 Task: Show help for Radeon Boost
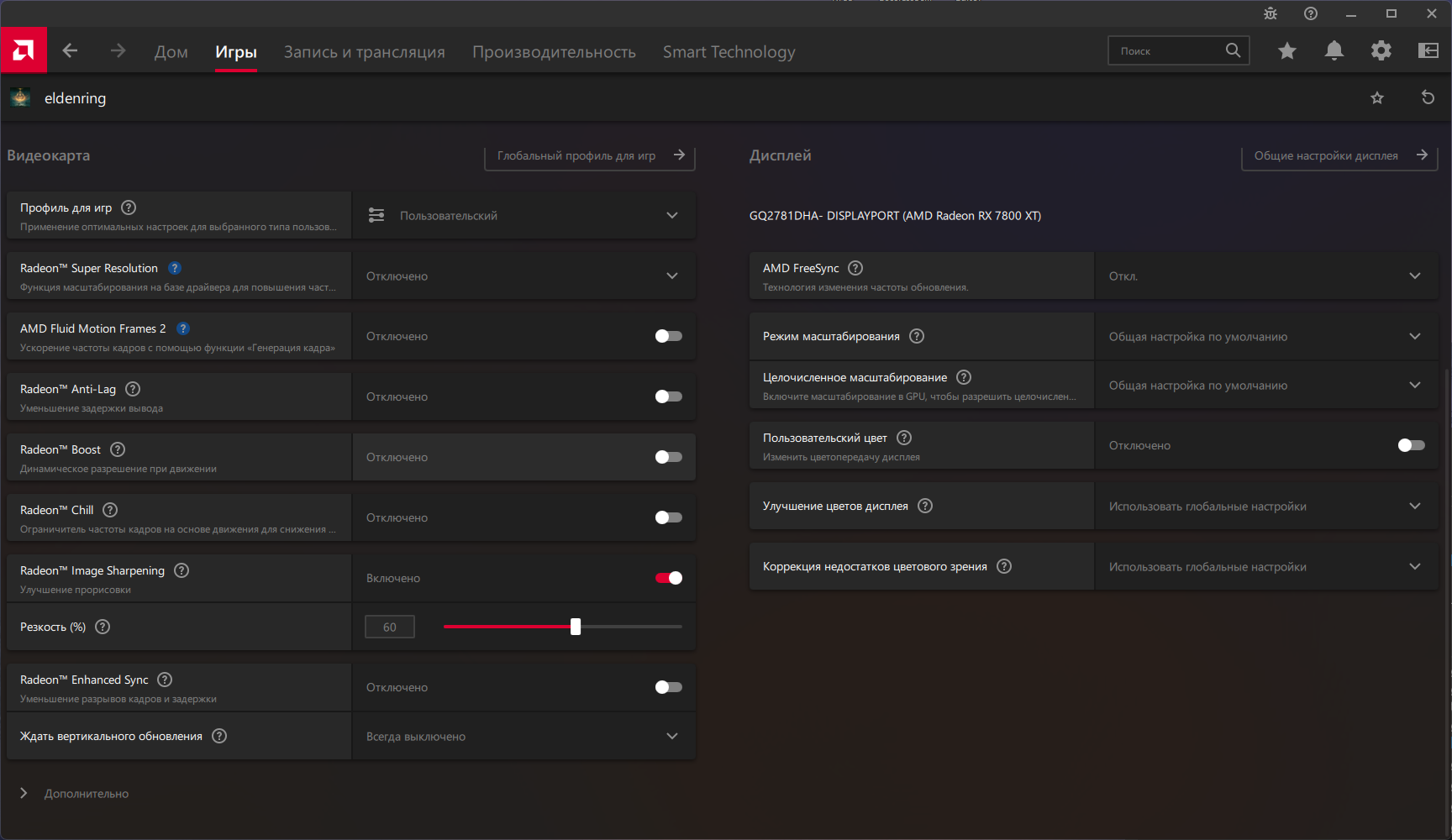click(x=118, y=449)
